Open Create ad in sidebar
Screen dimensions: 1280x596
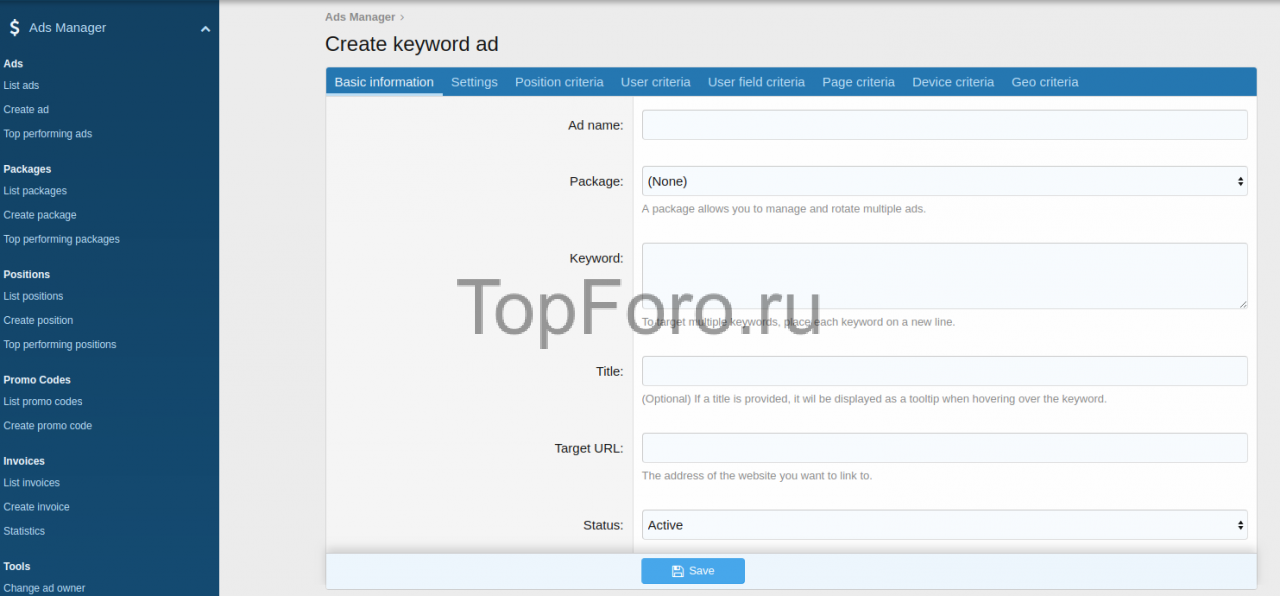pyautogui.click(x=26, y=110)
